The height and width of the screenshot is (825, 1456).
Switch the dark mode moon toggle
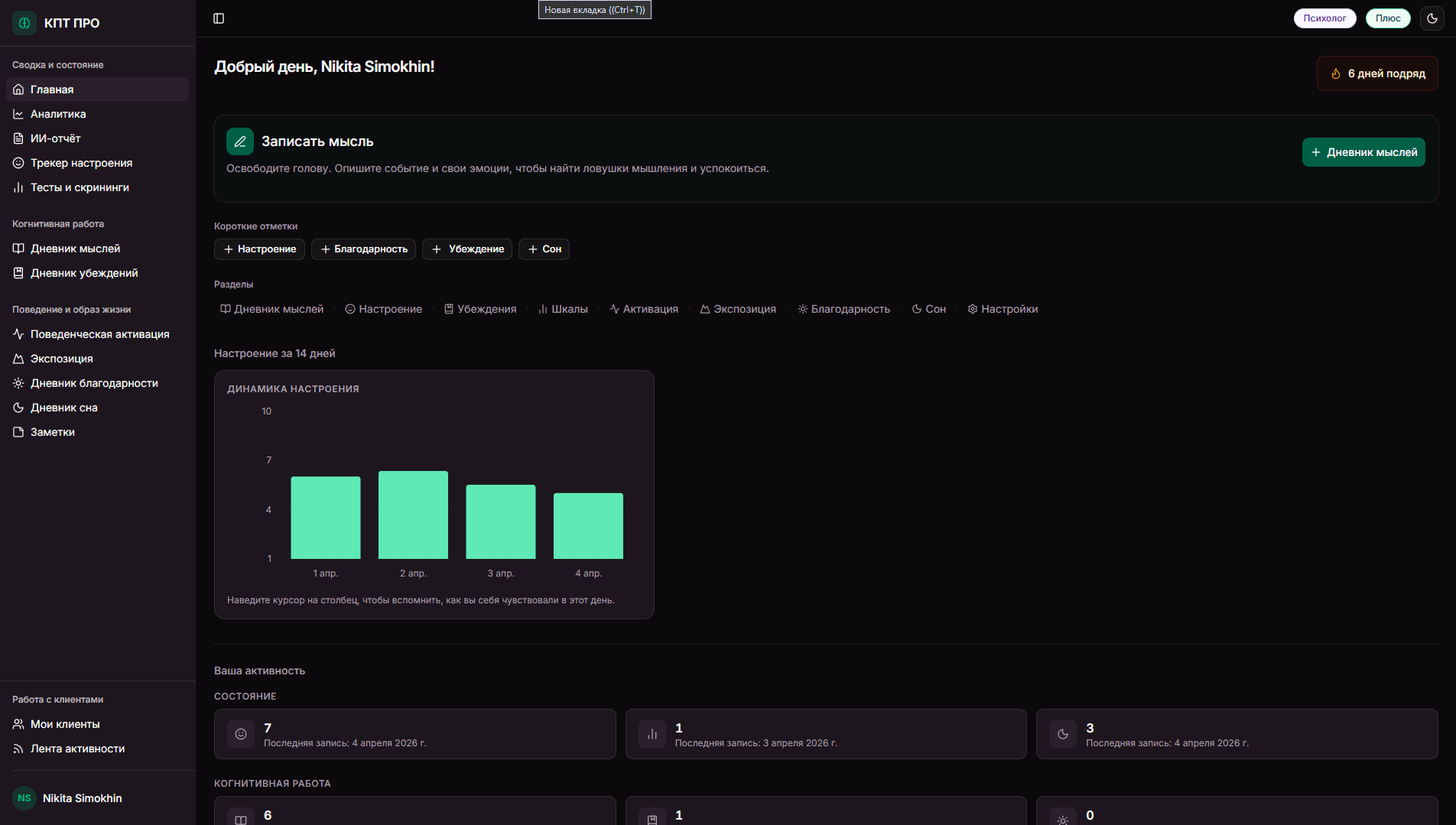(x=1432, y=18)
